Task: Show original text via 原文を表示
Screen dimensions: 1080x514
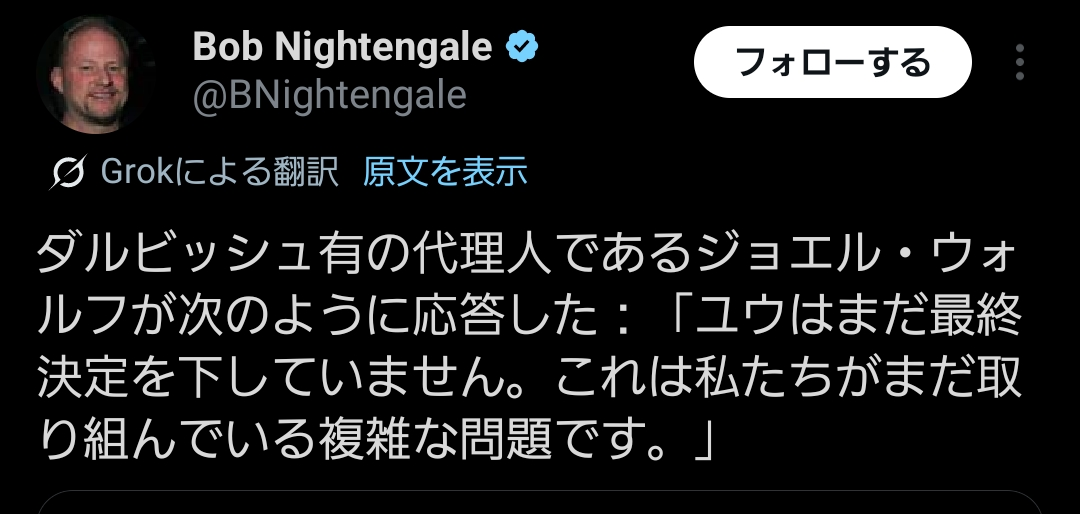Action: pos(445,173)
